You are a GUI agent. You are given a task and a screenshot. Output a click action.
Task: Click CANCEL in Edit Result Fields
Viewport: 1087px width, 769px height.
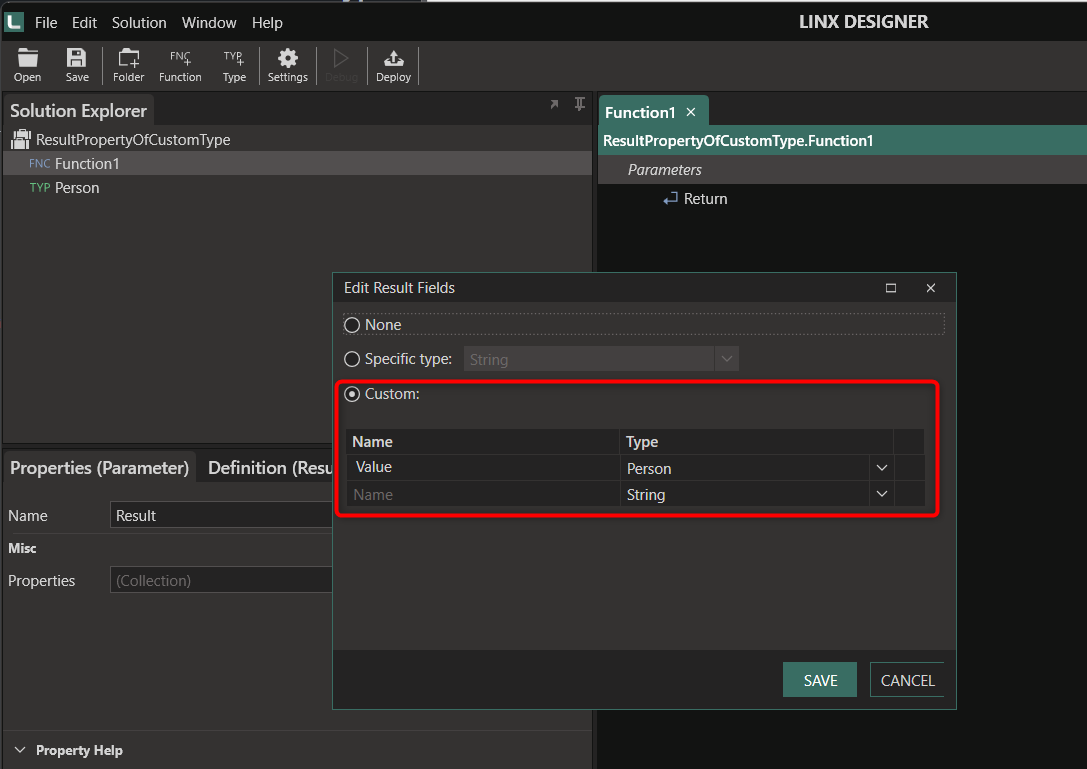coord(907,680)
